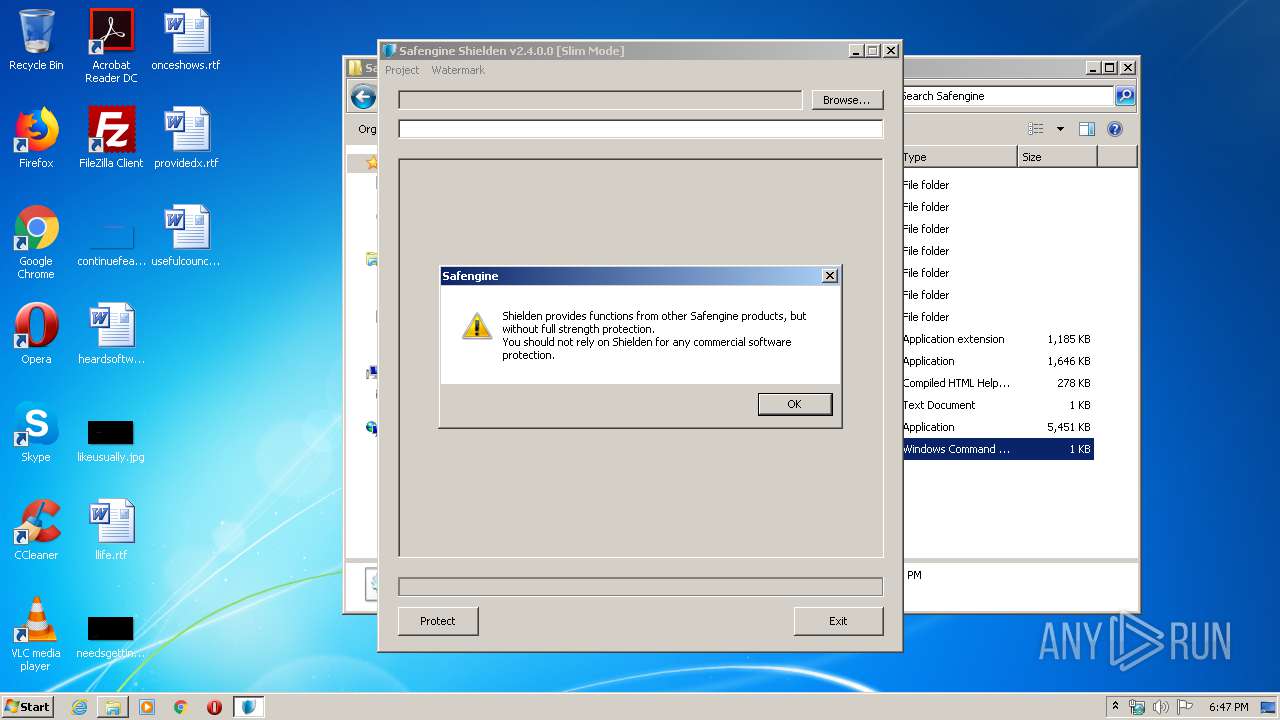
Task: Change view using Explorer's view icon
Action: 1036,129
